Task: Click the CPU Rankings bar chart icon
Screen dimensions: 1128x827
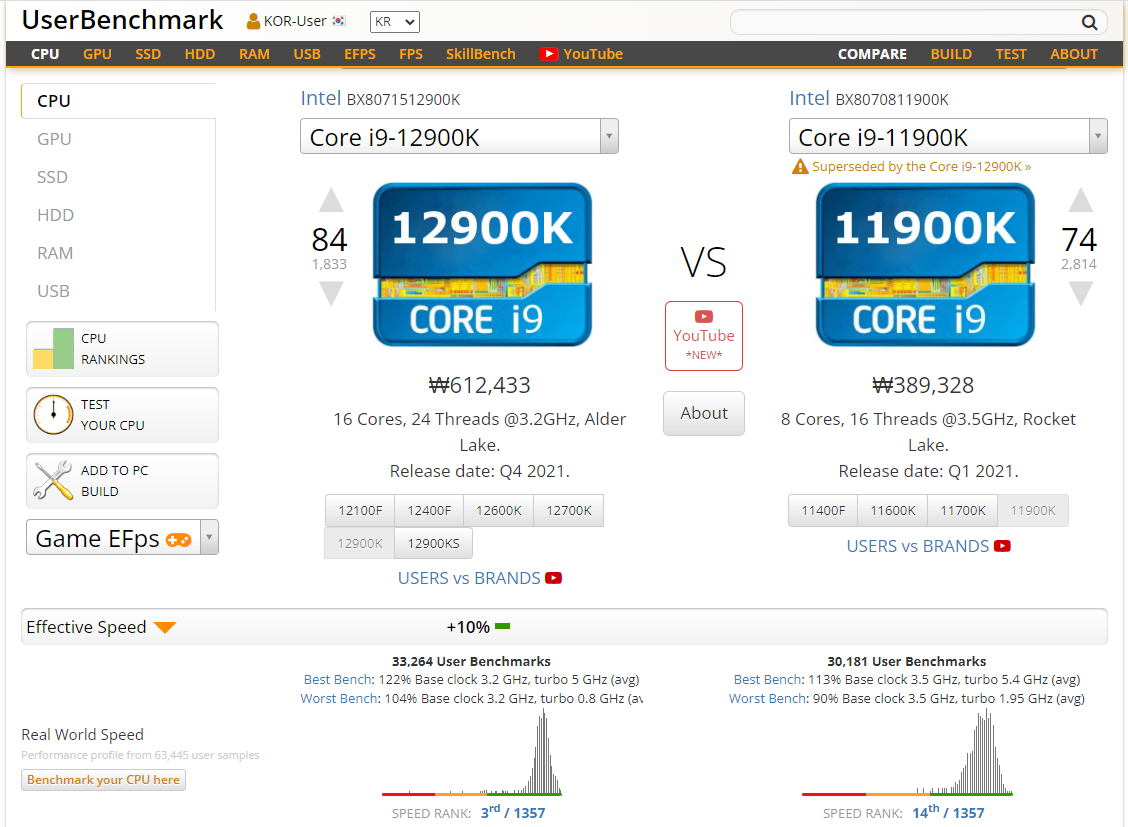Action: 53,349
